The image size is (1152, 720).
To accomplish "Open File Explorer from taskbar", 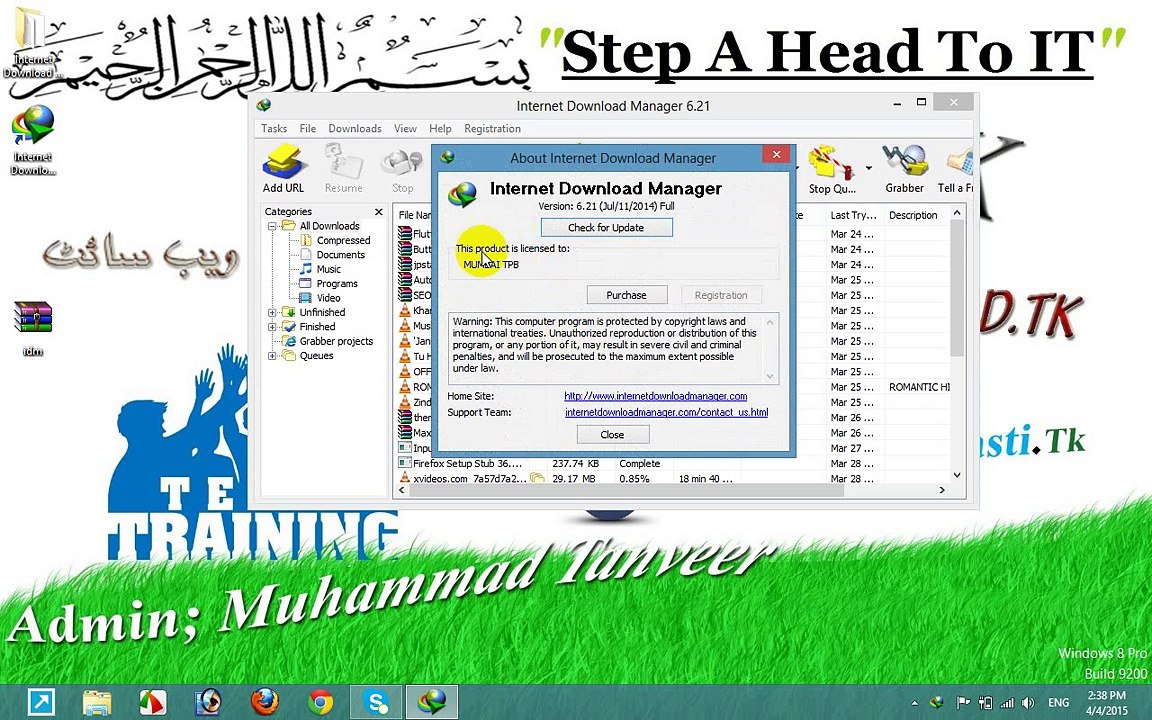I will click(x=97, y=702).
